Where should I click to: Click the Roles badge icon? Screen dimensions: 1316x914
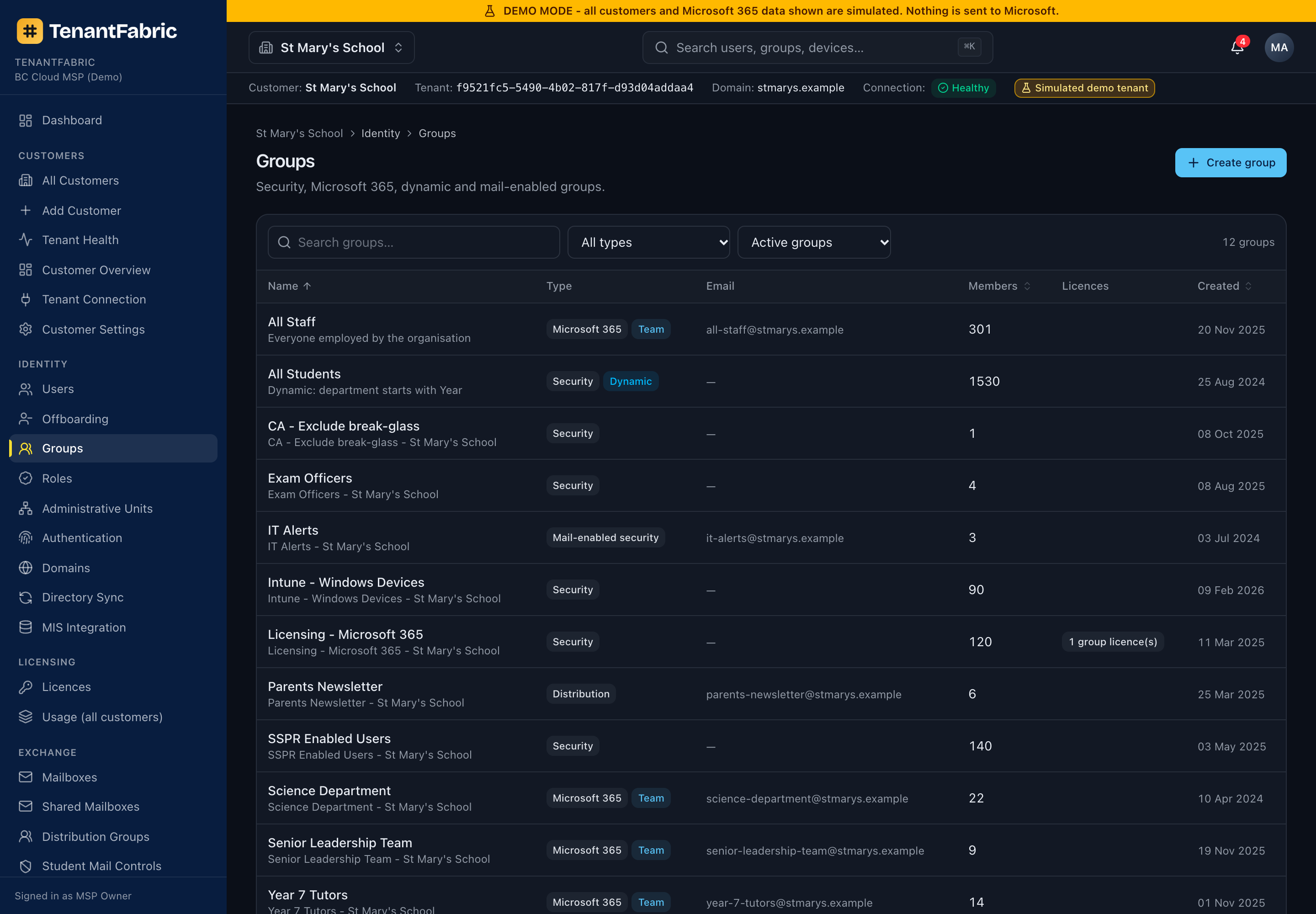pyautogui.click(x=25, y=478)
